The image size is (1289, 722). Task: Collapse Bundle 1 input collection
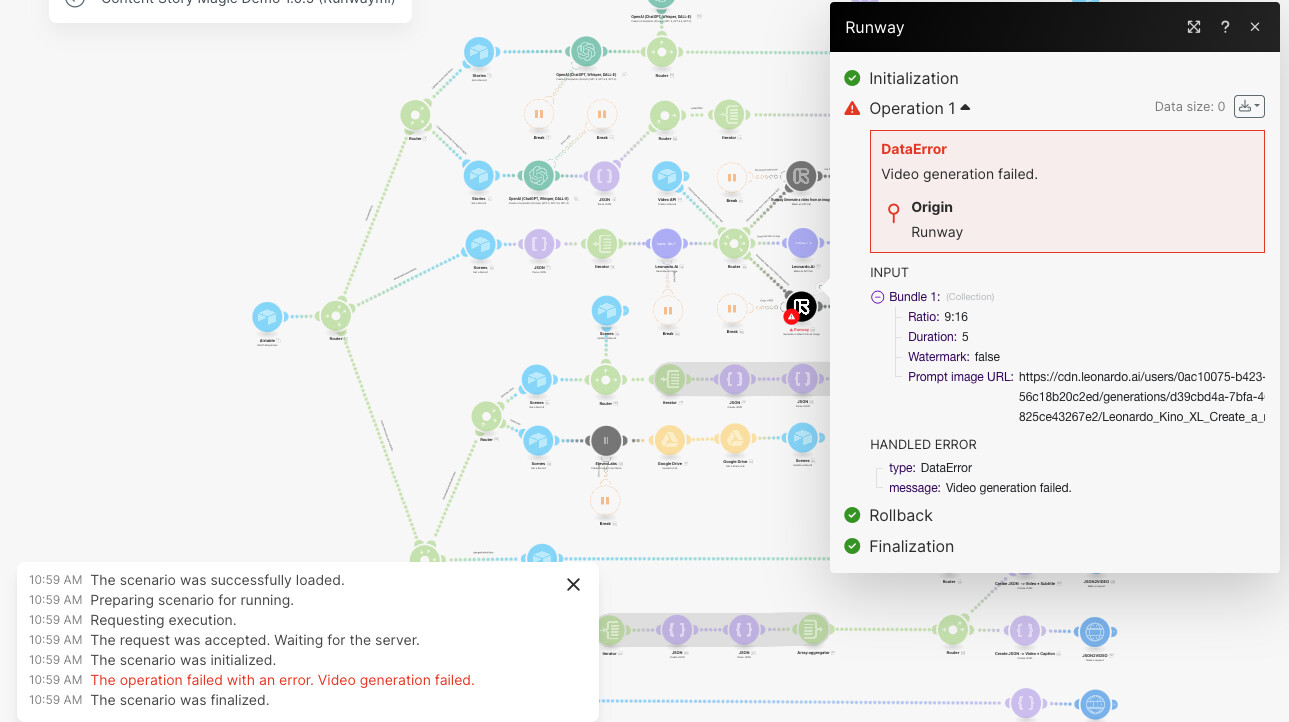[878, 297]
